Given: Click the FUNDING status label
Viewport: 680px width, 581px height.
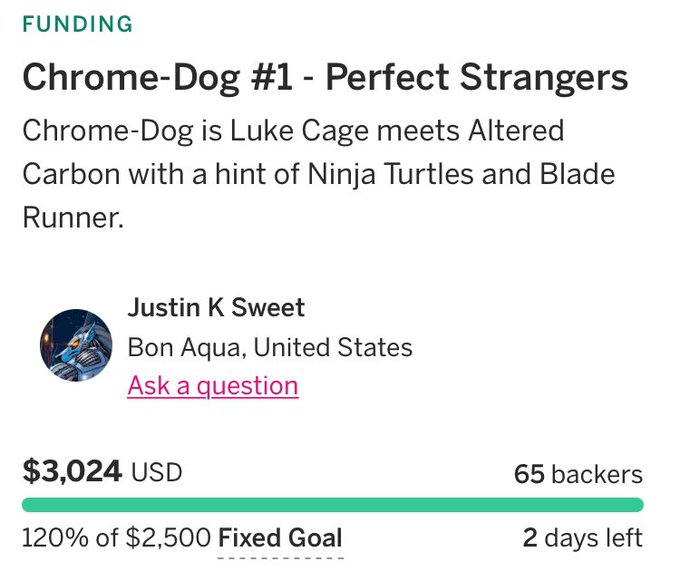Looking at the screenshot, I should pos(77,25).
